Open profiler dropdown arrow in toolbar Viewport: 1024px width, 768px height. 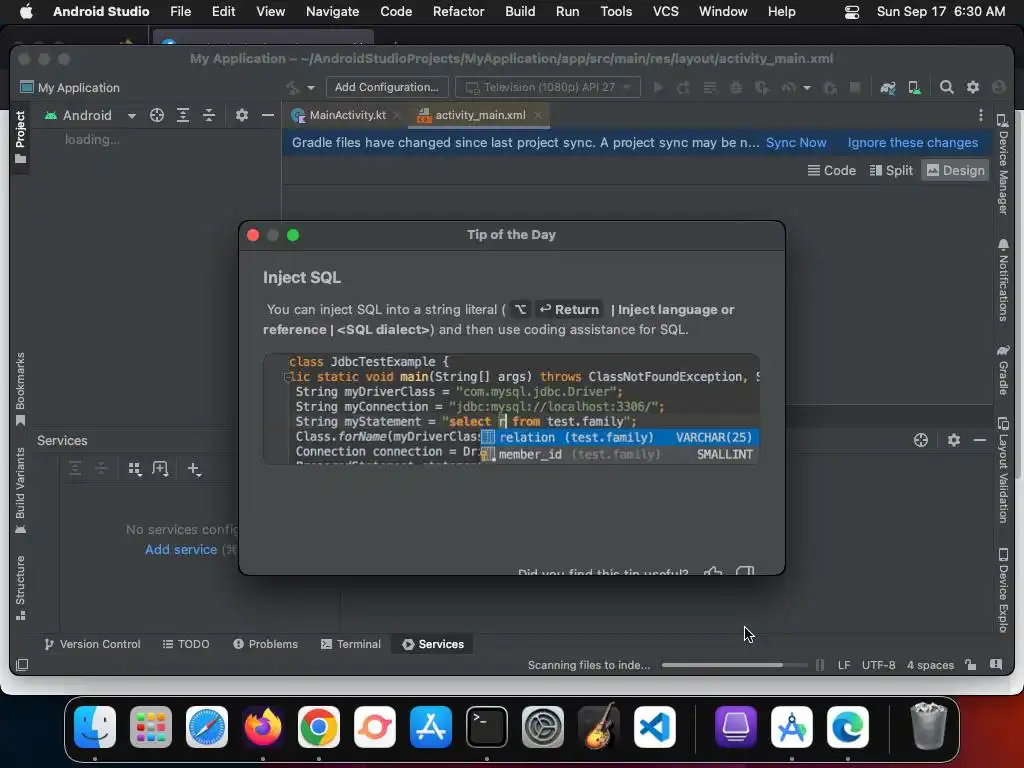807,88
